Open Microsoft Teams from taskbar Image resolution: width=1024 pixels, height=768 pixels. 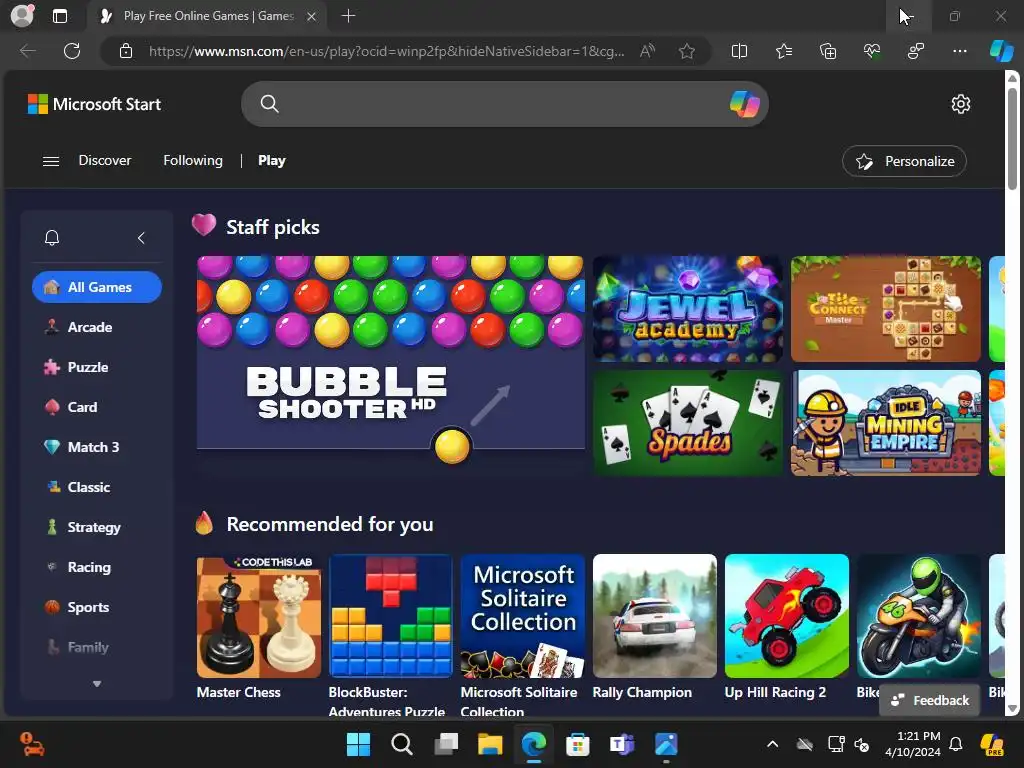tap(622, 744)
